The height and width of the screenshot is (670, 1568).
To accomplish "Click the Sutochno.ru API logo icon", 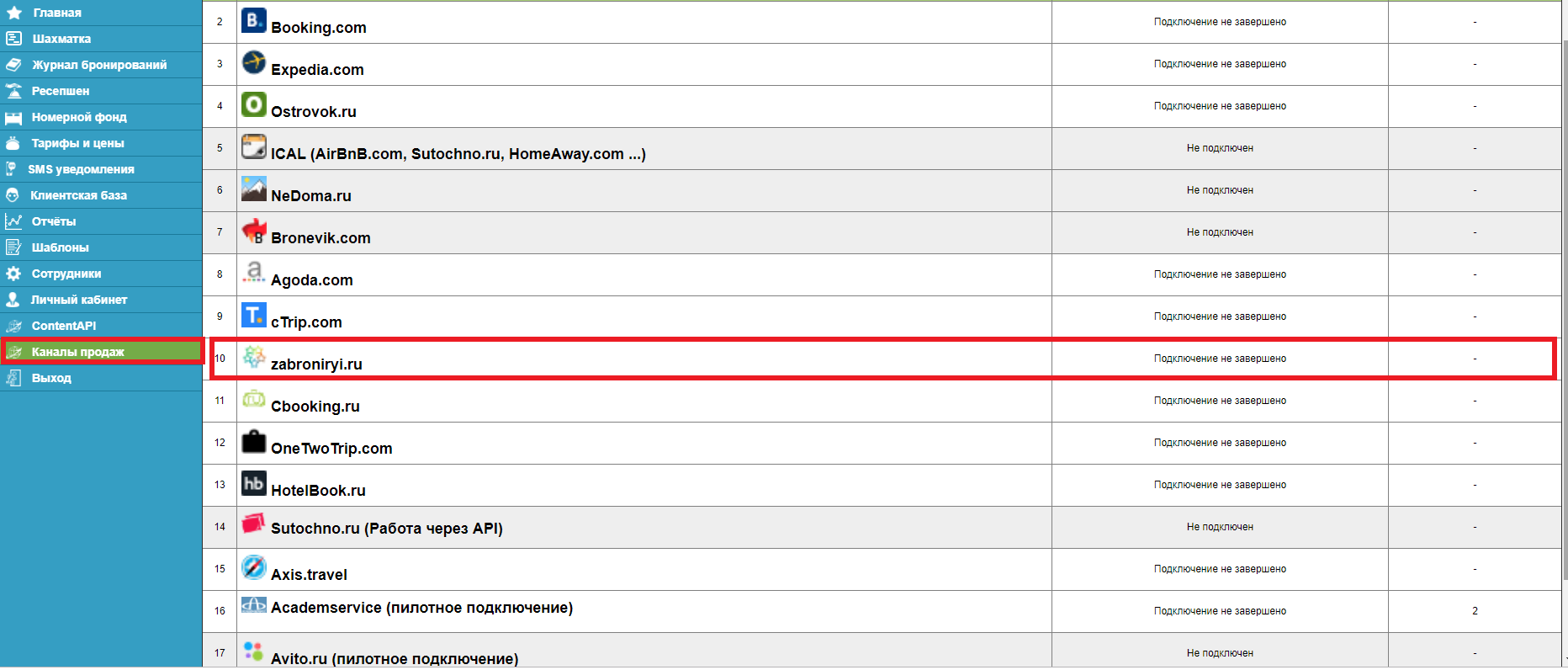I will [254, 524].
